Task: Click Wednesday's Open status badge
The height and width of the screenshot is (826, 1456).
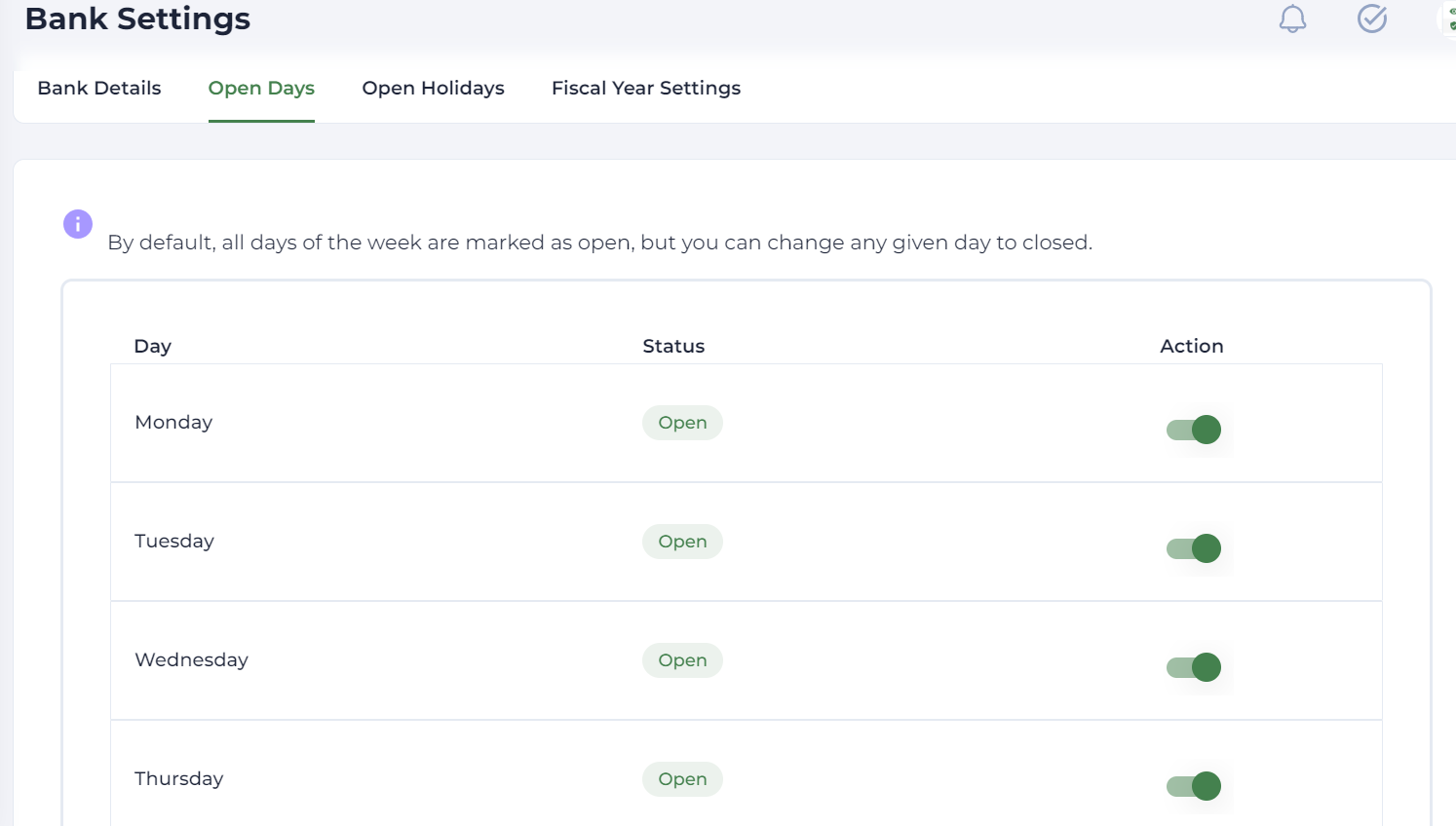Action: [x=682, y=660]
